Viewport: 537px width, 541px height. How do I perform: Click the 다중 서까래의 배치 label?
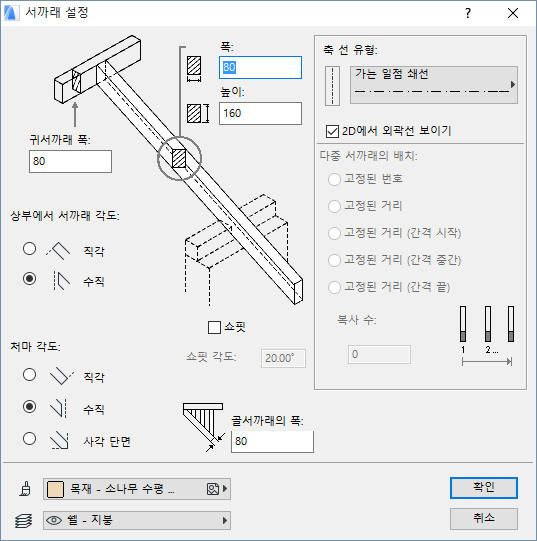point(368,156)
